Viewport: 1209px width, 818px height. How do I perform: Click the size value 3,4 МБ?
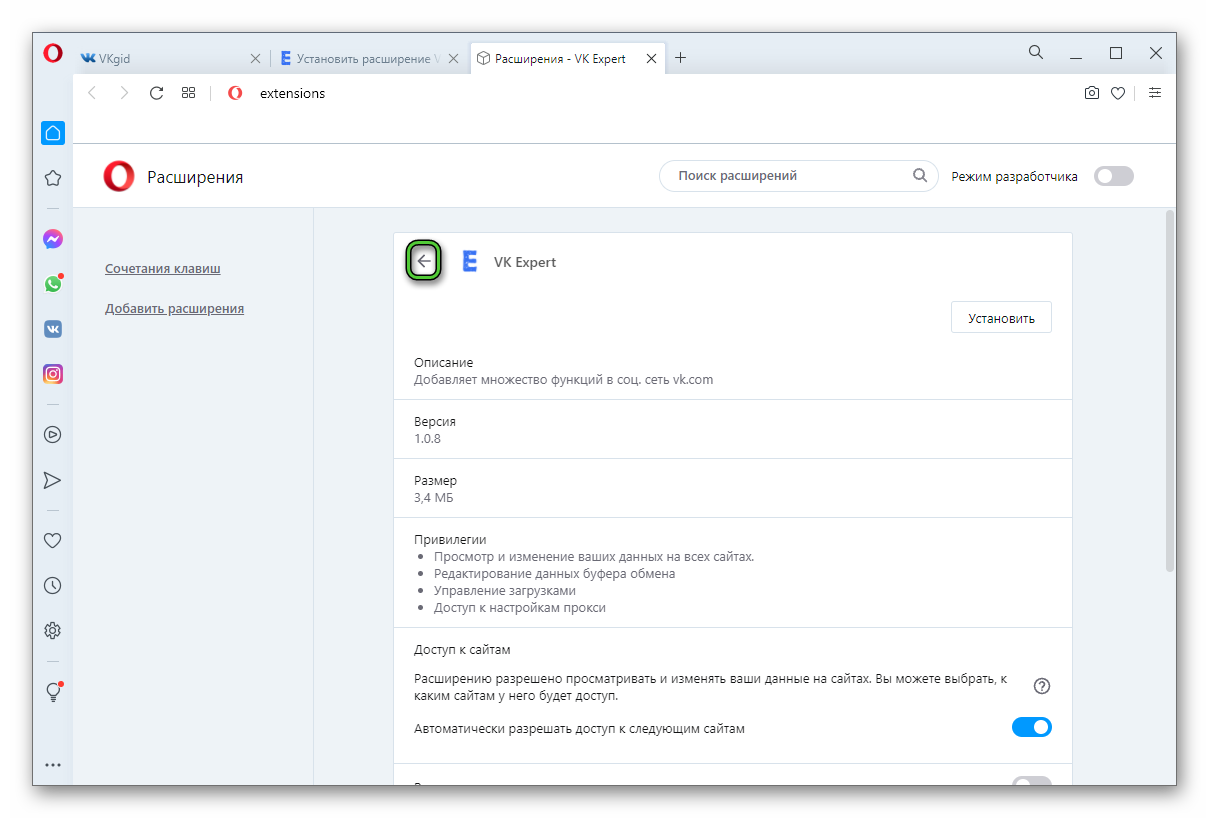click(434, 498)
